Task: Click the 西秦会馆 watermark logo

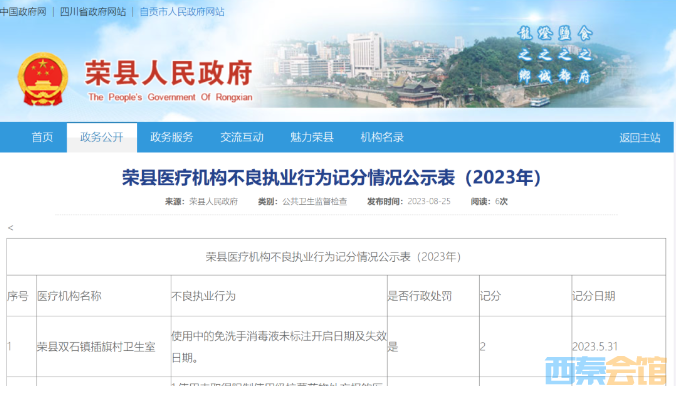Action: pos(606,371)
